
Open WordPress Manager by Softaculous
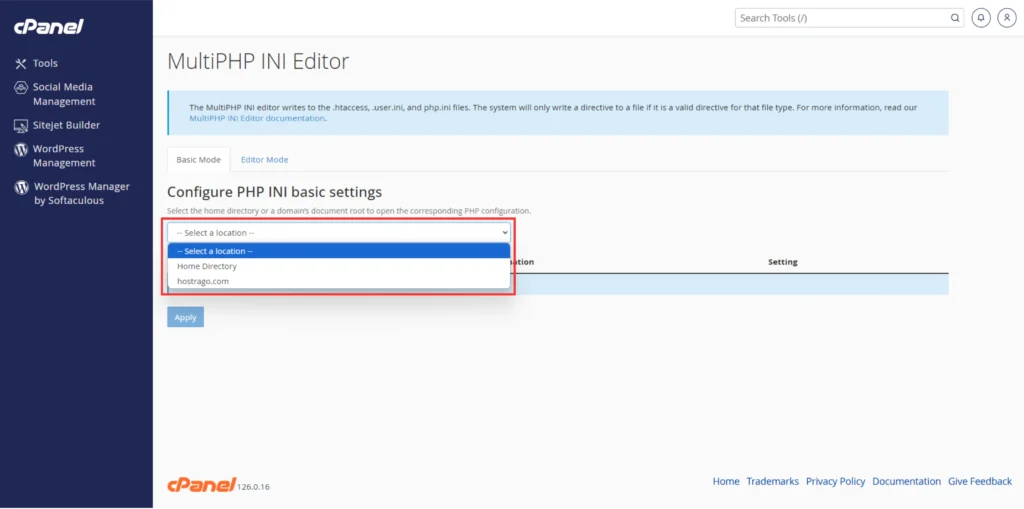(x=82, y=193)
